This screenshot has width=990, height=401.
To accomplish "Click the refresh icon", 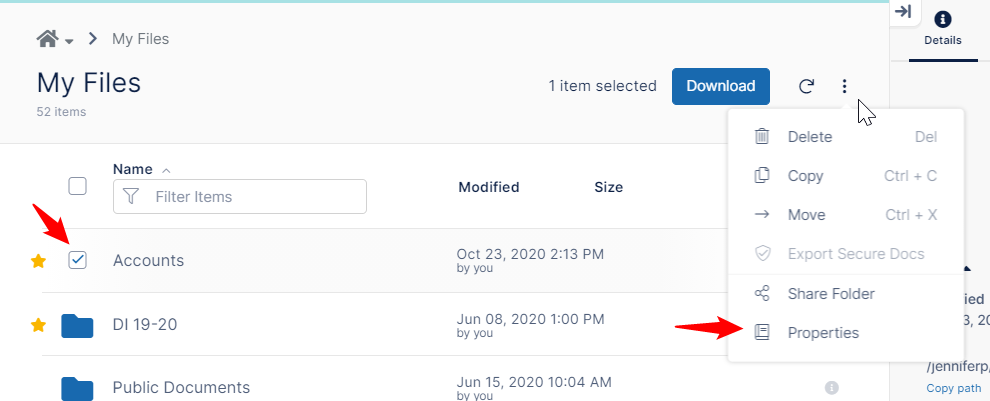I will click(806, 86).
